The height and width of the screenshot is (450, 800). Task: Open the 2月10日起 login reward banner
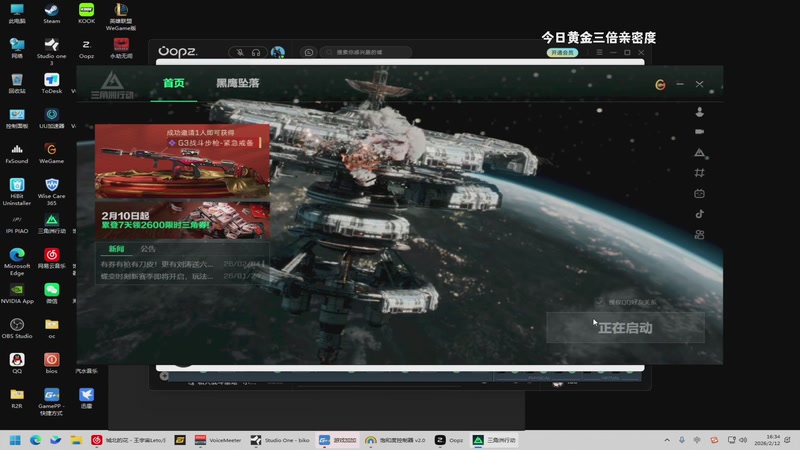tap(182, 220)
